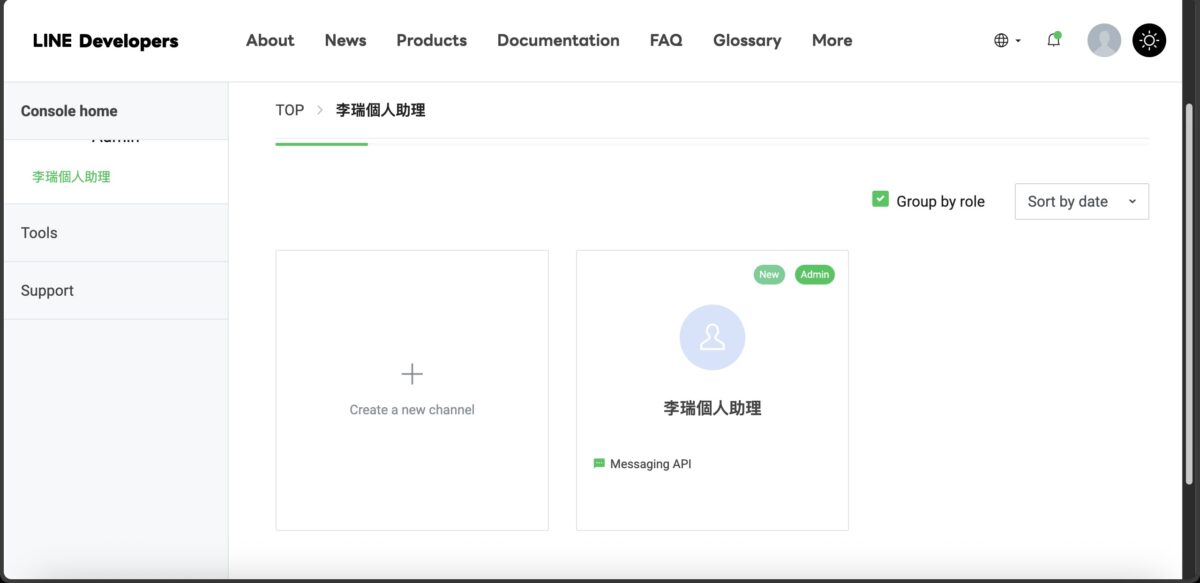Toggle the dark mode sun icon
This screenshot has height=583, width=1200.
pos(1149,40)
